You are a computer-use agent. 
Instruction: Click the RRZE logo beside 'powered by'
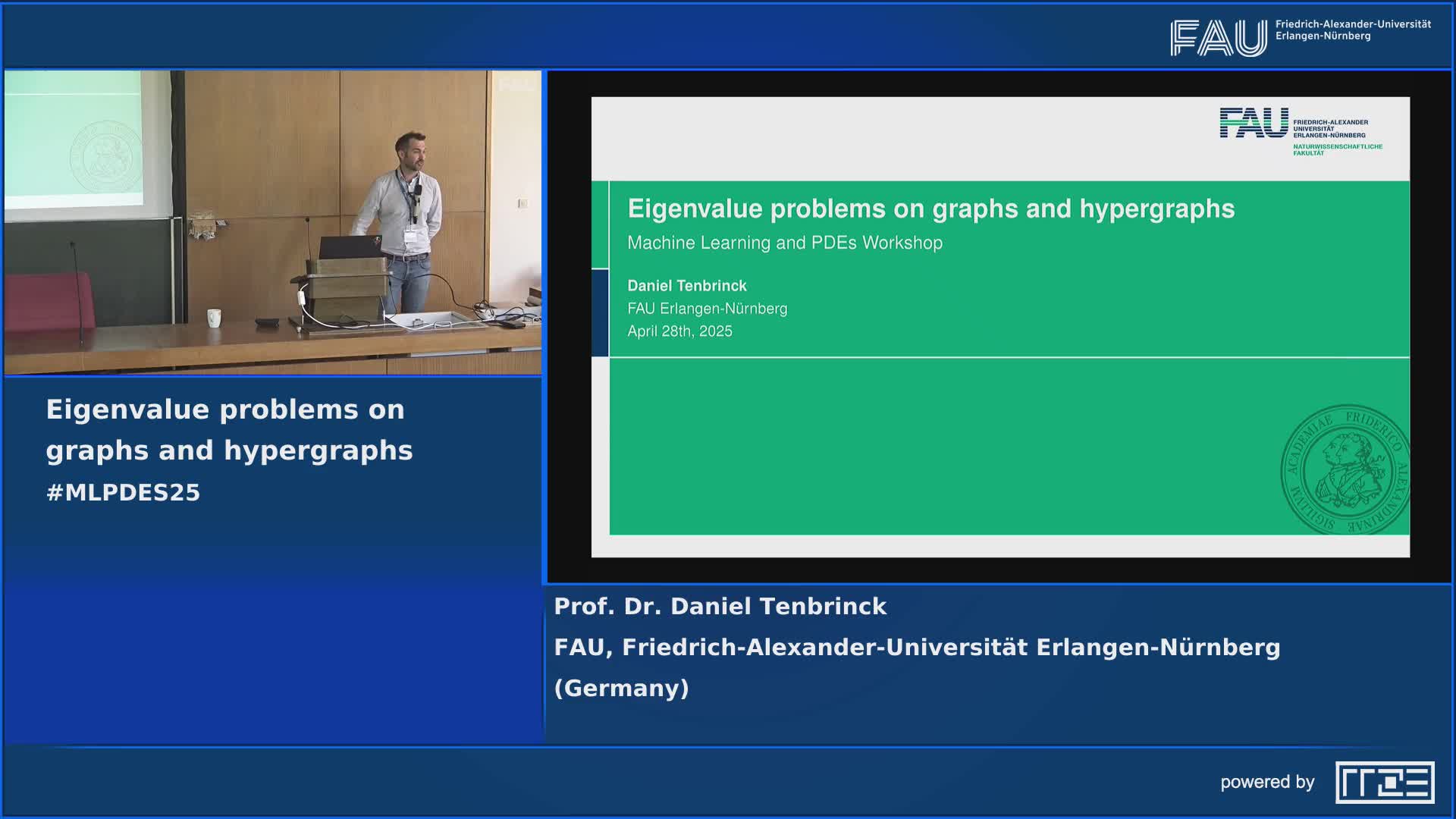point(1385,782)
